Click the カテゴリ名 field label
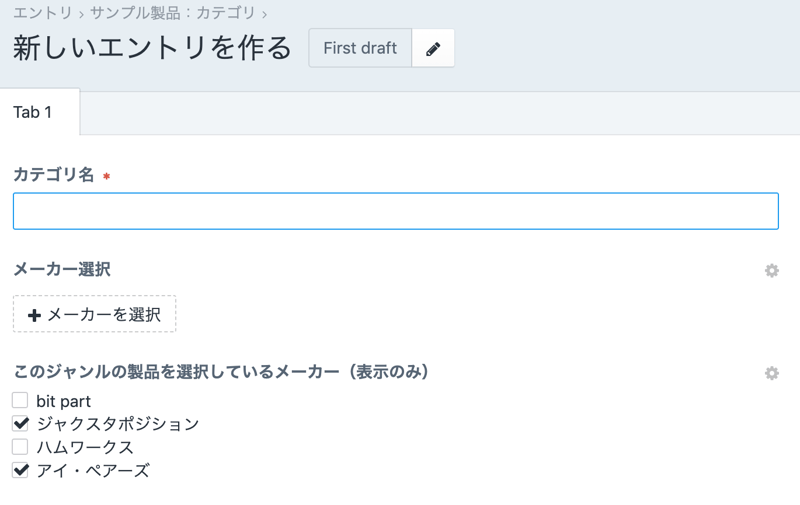 54,175
